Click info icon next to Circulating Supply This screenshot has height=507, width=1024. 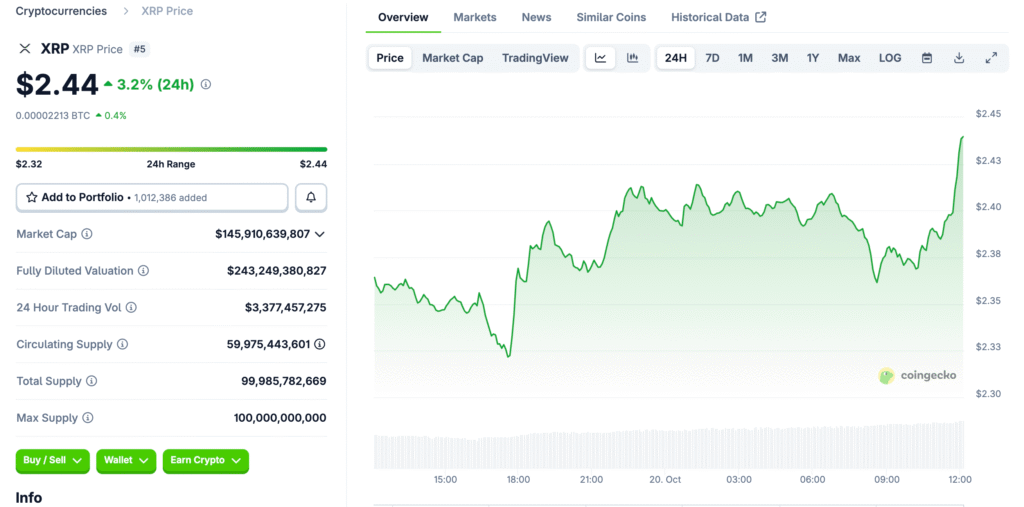123,344
